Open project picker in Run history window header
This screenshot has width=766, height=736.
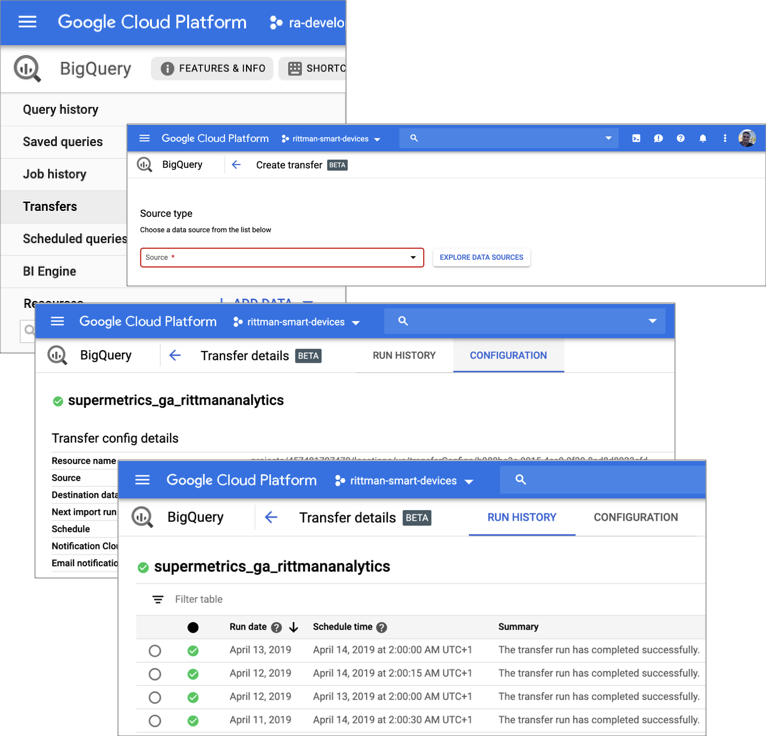pyautogui.click(x=404, y=481)
